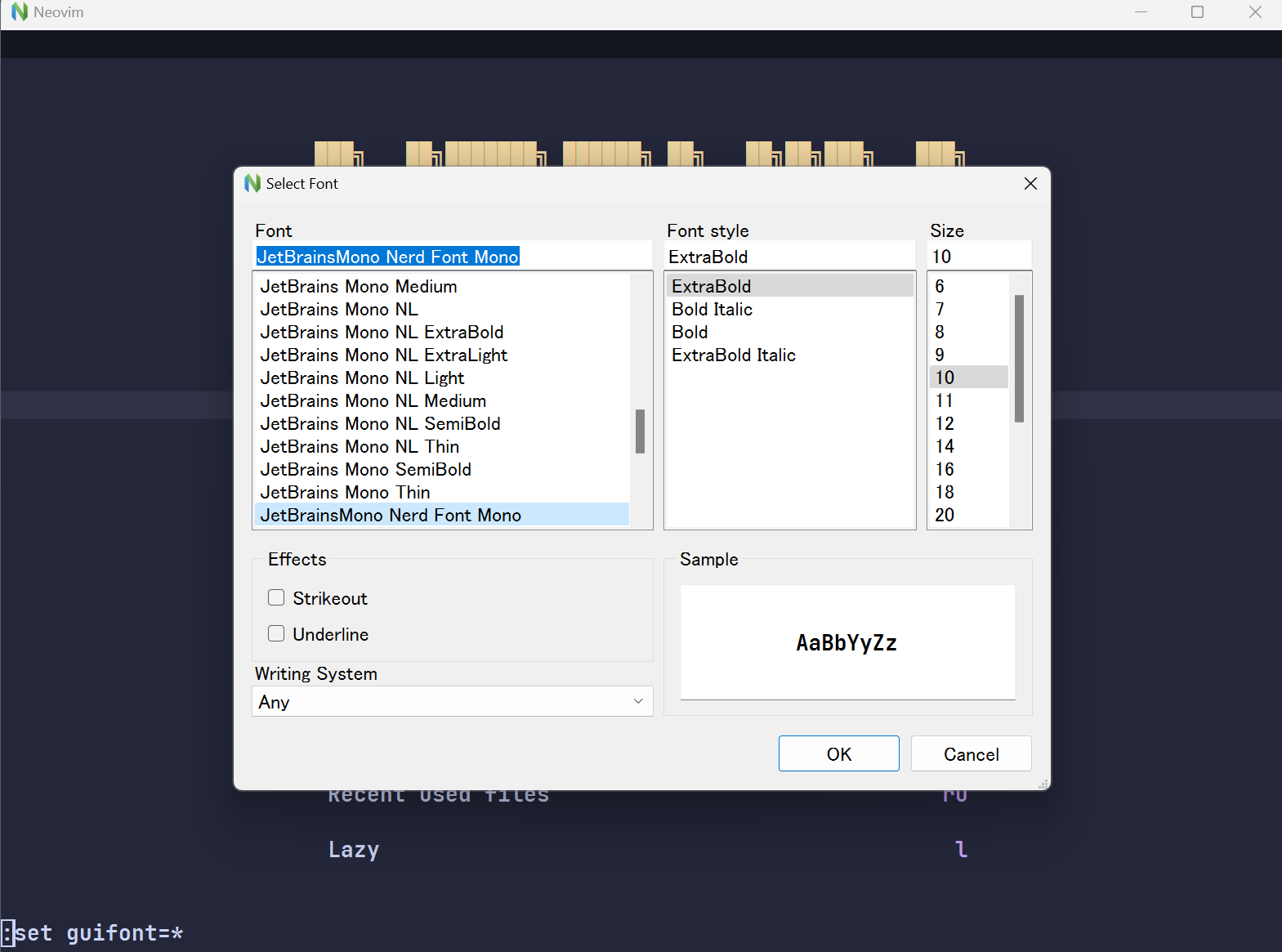The width and height of the screenshot is (1282, 952).
Task: Click the Font name input field
Action: click(453, 257)
